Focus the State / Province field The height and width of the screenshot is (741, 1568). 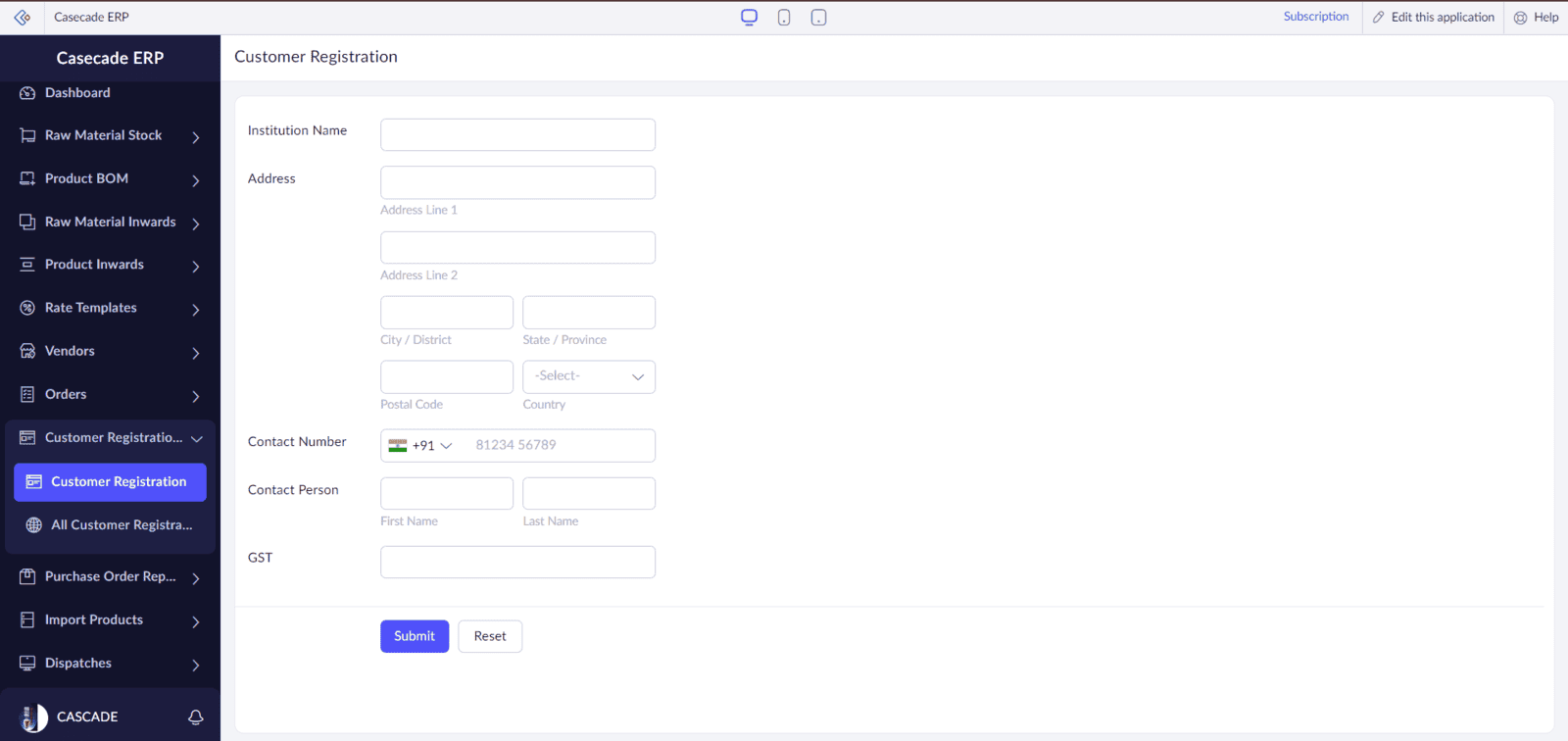click(589, 313)
